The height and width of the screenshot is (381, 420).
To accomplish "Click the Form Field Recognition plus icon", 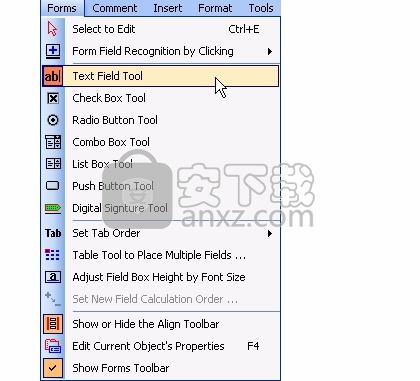I will point(53,51).
